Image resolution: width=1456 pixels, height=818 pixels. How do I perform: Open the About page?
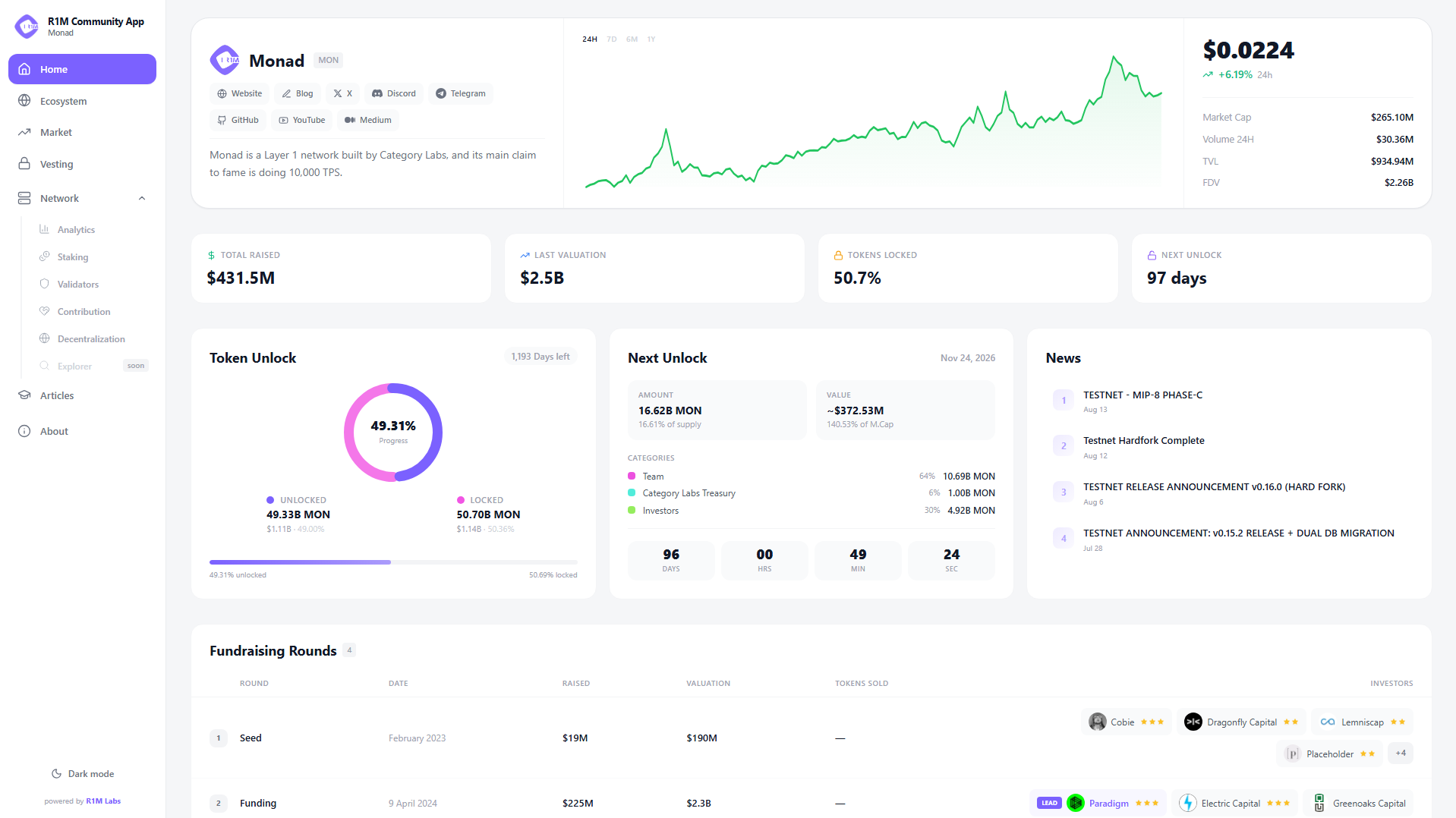[82, 431]
